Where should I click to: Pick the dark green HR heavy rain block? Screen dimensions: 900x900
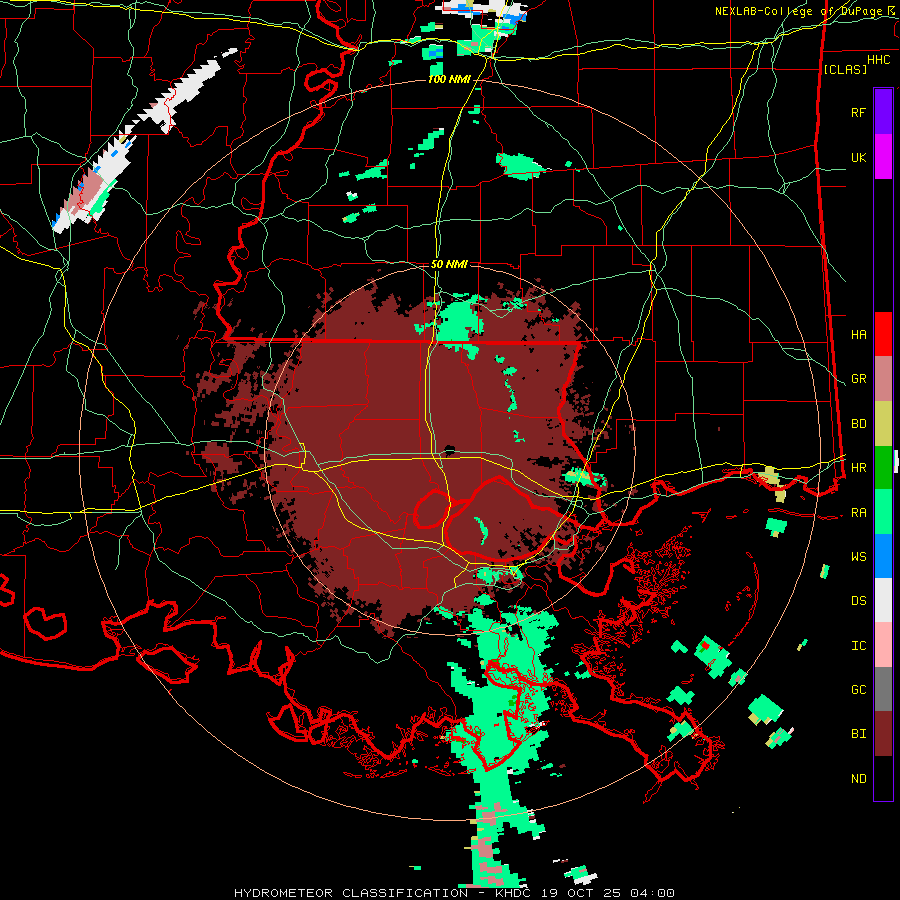tap(883, 468)
